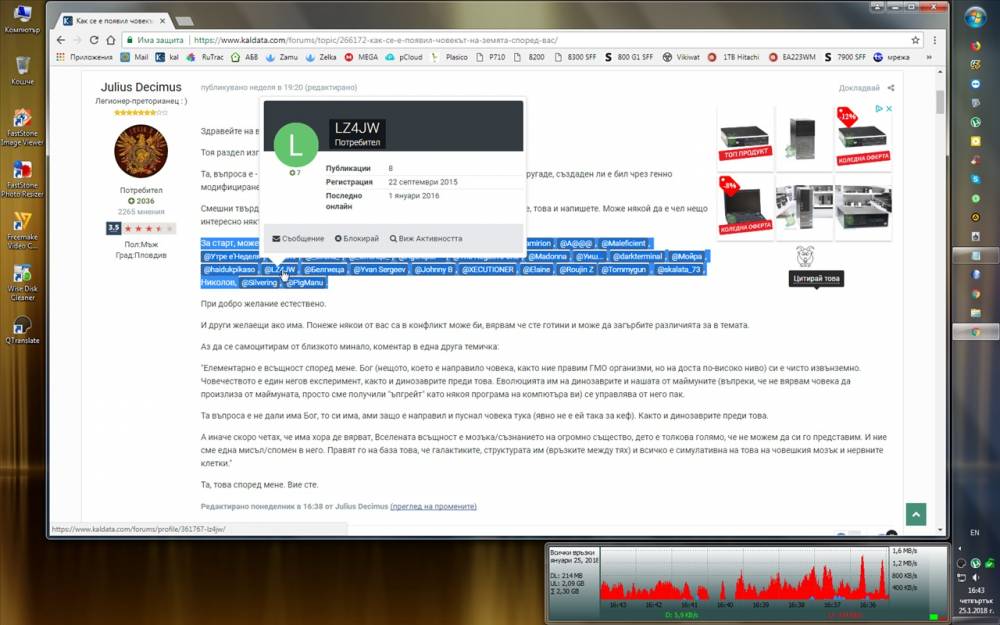The height and width of the screenshot is (625, 1000).
Task: Click the @PigManu mention tag
Action: pos(305,283)
